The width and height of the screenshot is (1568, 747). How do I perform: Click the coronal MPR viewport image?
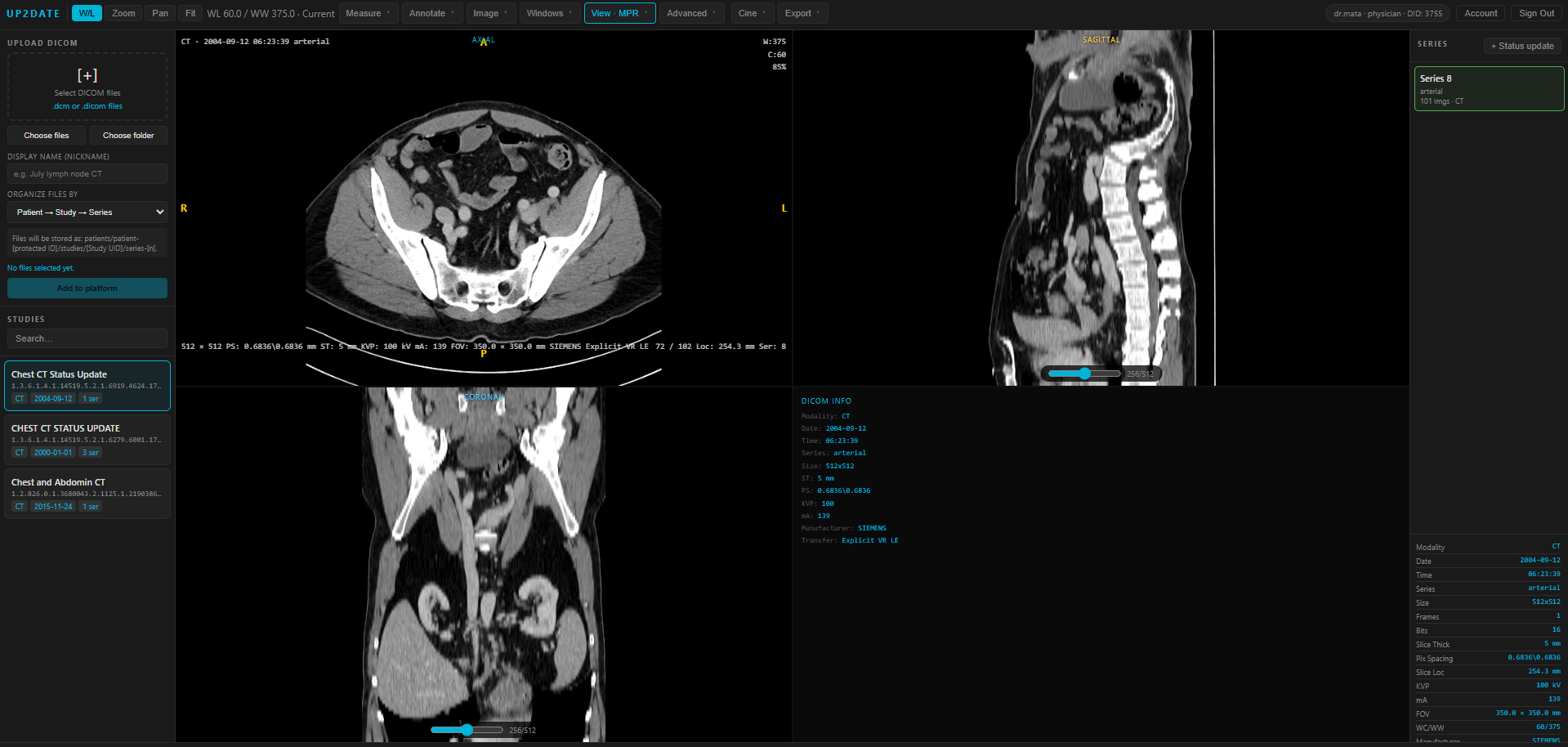click(x=484, y=565)
